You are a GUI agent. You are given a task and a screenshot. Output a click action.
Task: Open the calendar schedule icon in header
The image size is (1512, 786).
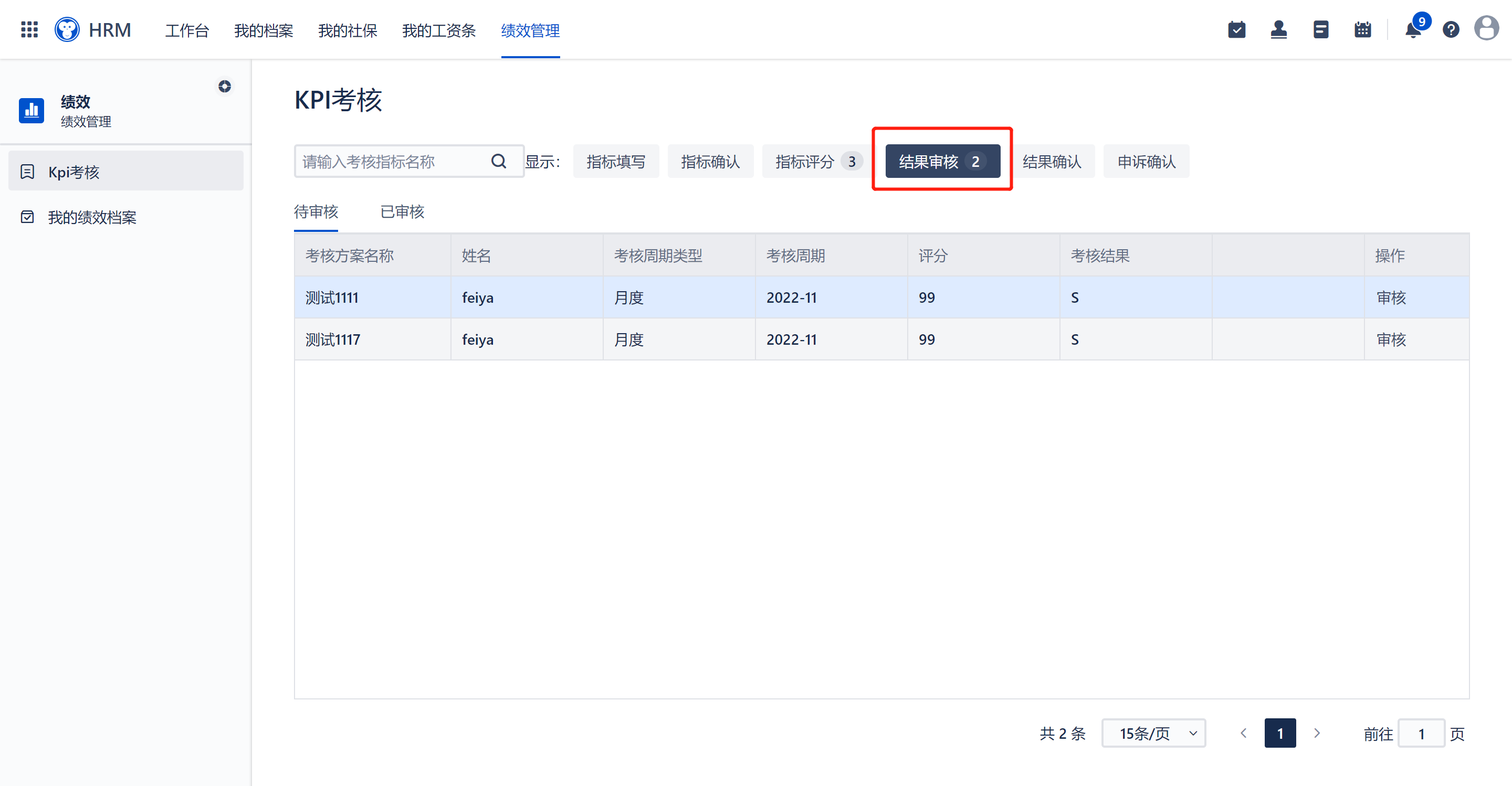click(x=1363, y=29)
